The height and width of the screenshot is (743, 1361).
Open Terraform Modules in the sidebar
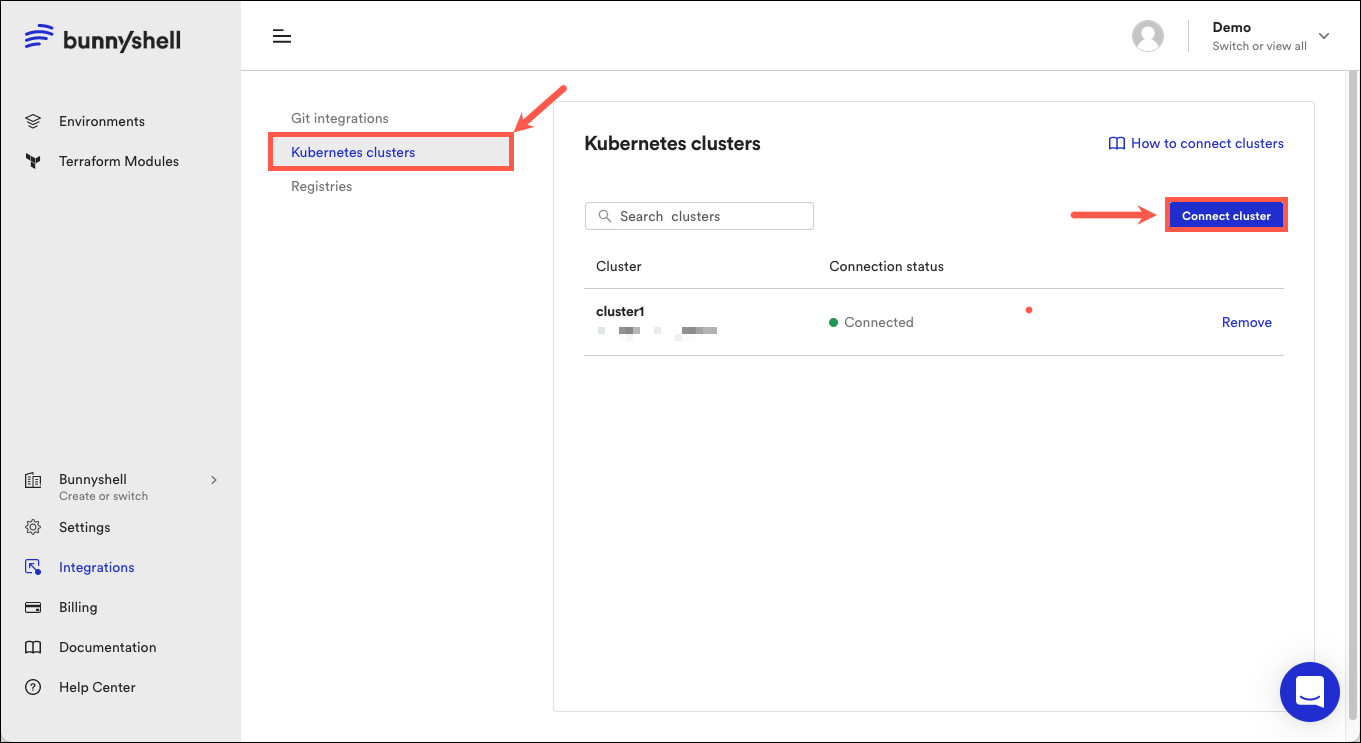pyautogui.click(x=119, y=161)
